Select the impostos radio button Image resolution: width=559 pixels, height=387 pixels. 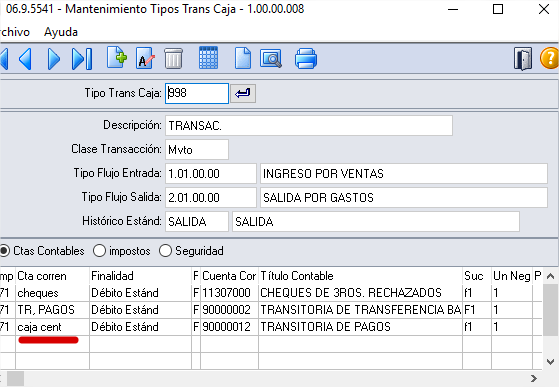(x=99, y=251)
